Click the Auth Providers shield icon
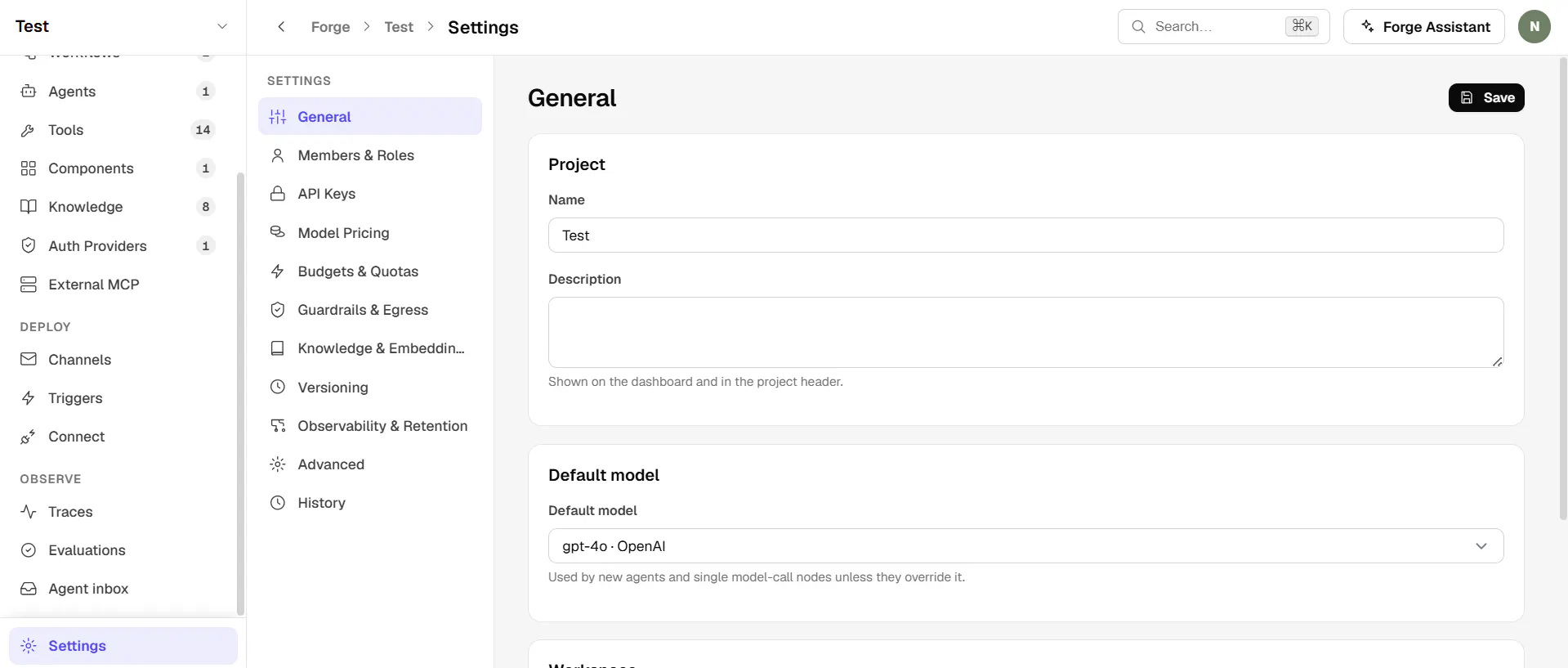The height and width of the screenshot is (668, 1568). tap(29, 246)
